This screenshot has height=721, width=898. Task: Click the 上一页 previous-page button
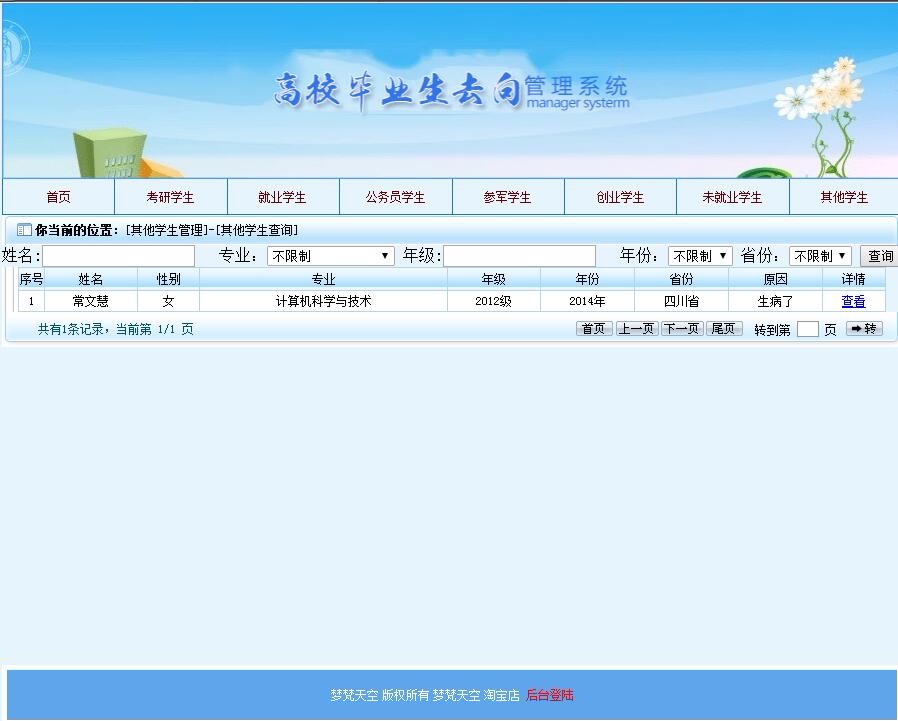pyautogui.click(x=637, y=328)
